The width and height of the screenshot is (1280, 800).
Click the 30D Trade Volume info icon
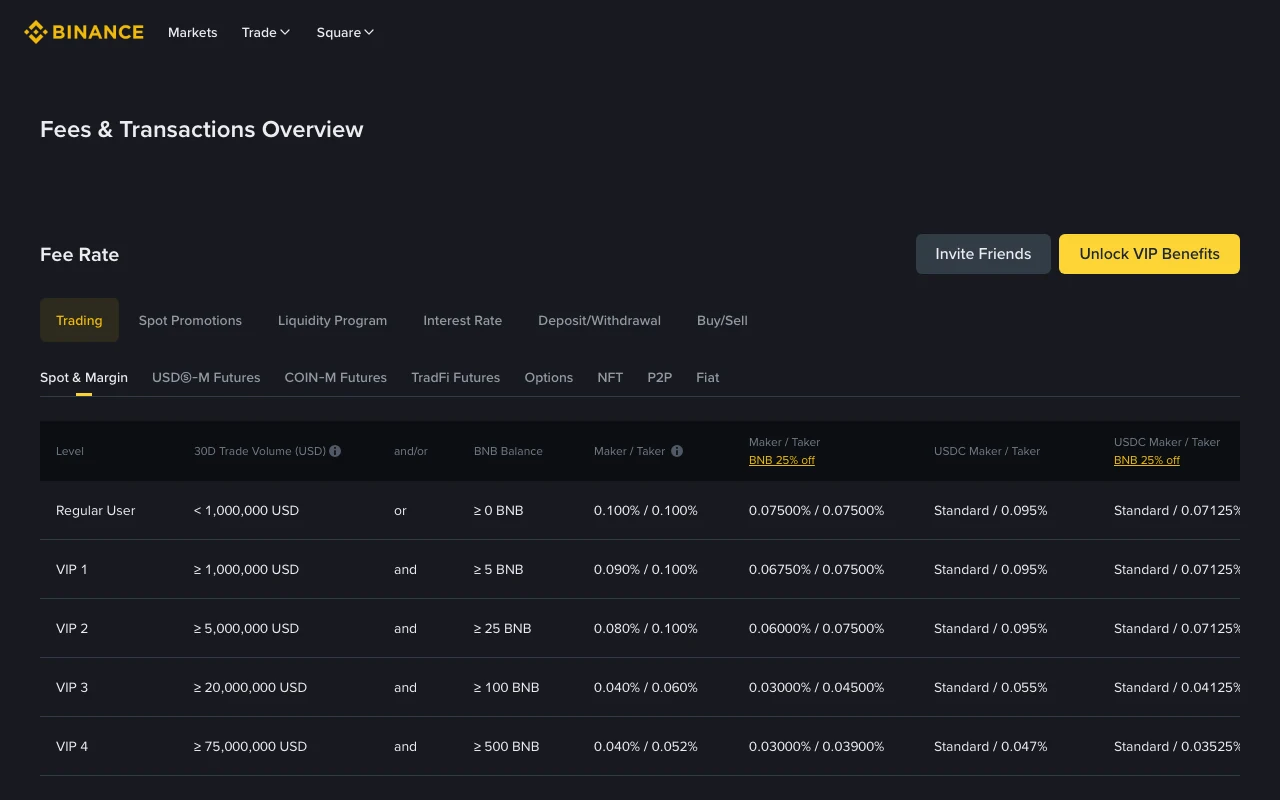click(x=335, y=451)
